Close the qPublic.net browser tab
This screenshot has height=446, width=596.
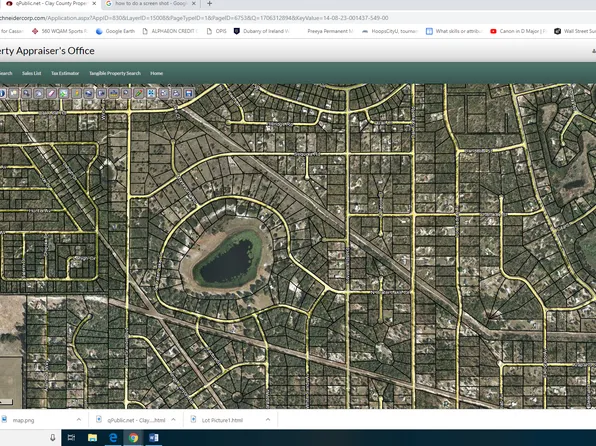[94, 3]
